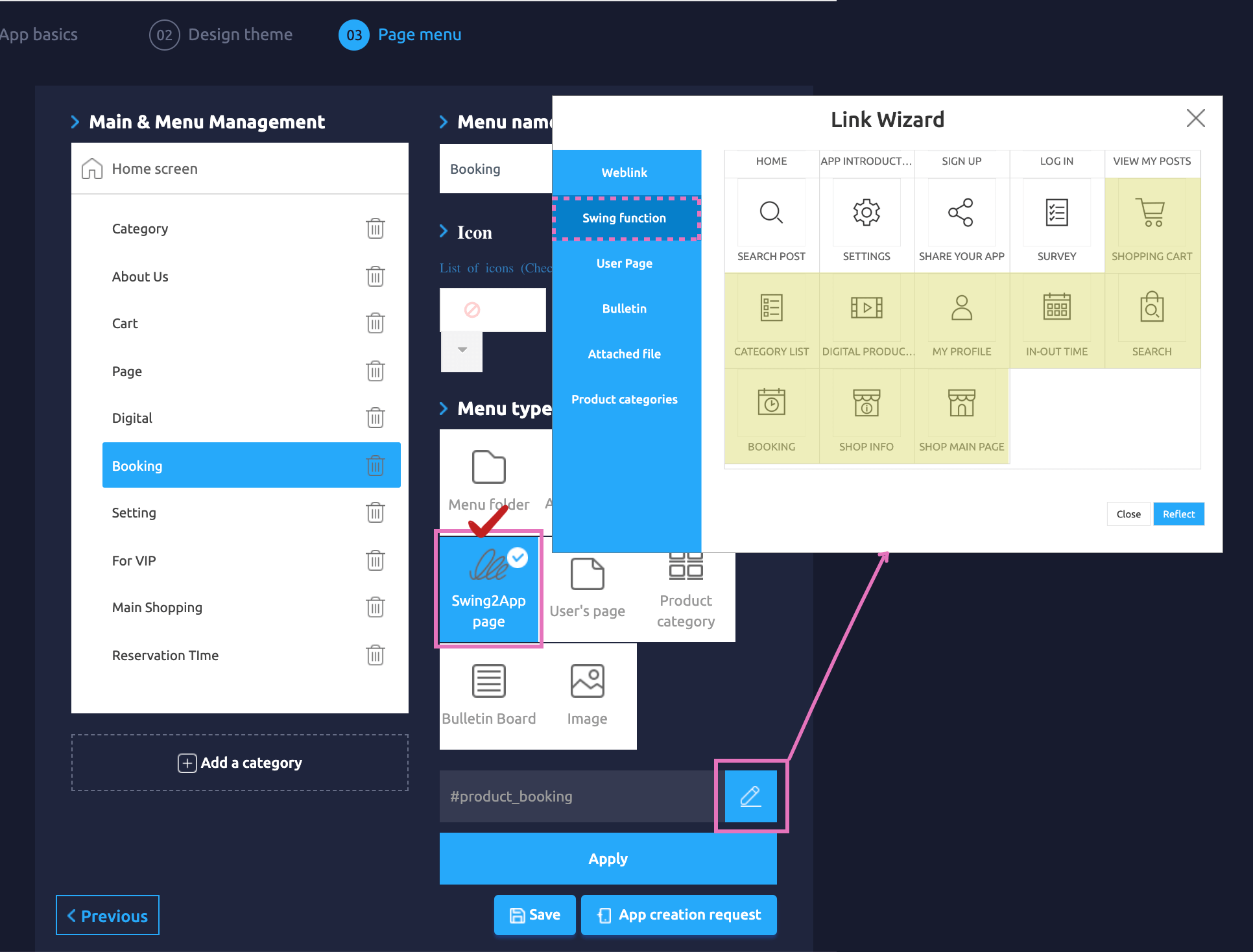1253x952 pixels.
Task: Switch to the Weblink tab
Action: pos(624,173)
